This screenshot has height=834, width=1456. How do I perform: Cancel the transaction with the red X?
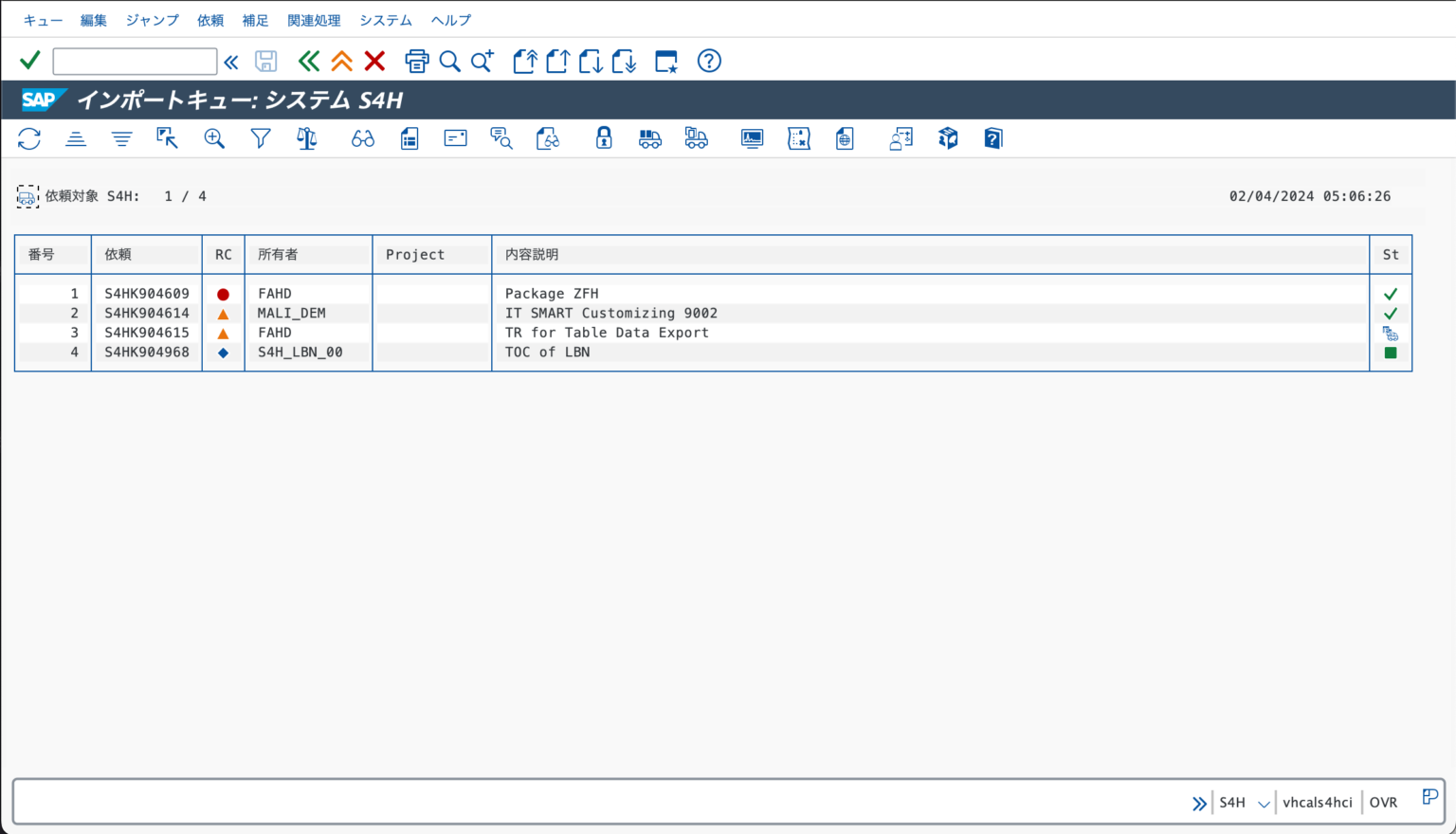tap(374, 61)
